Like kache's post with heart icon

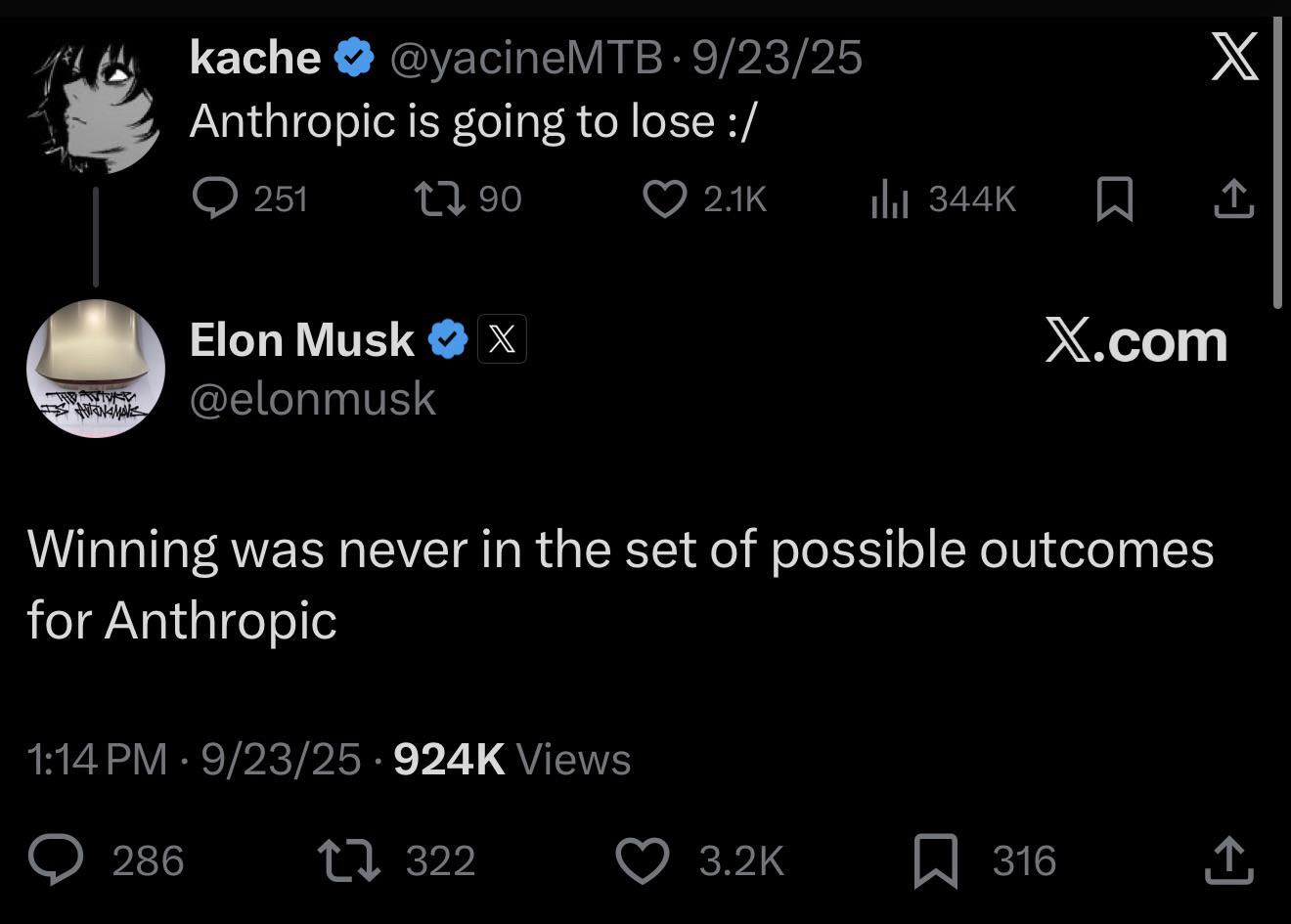coord(665,198)
